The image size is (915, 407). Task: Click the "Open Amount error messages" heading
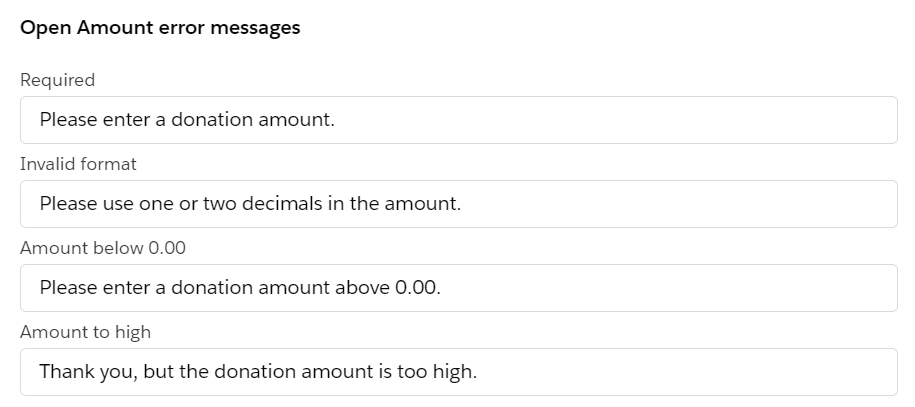[160, 28]
